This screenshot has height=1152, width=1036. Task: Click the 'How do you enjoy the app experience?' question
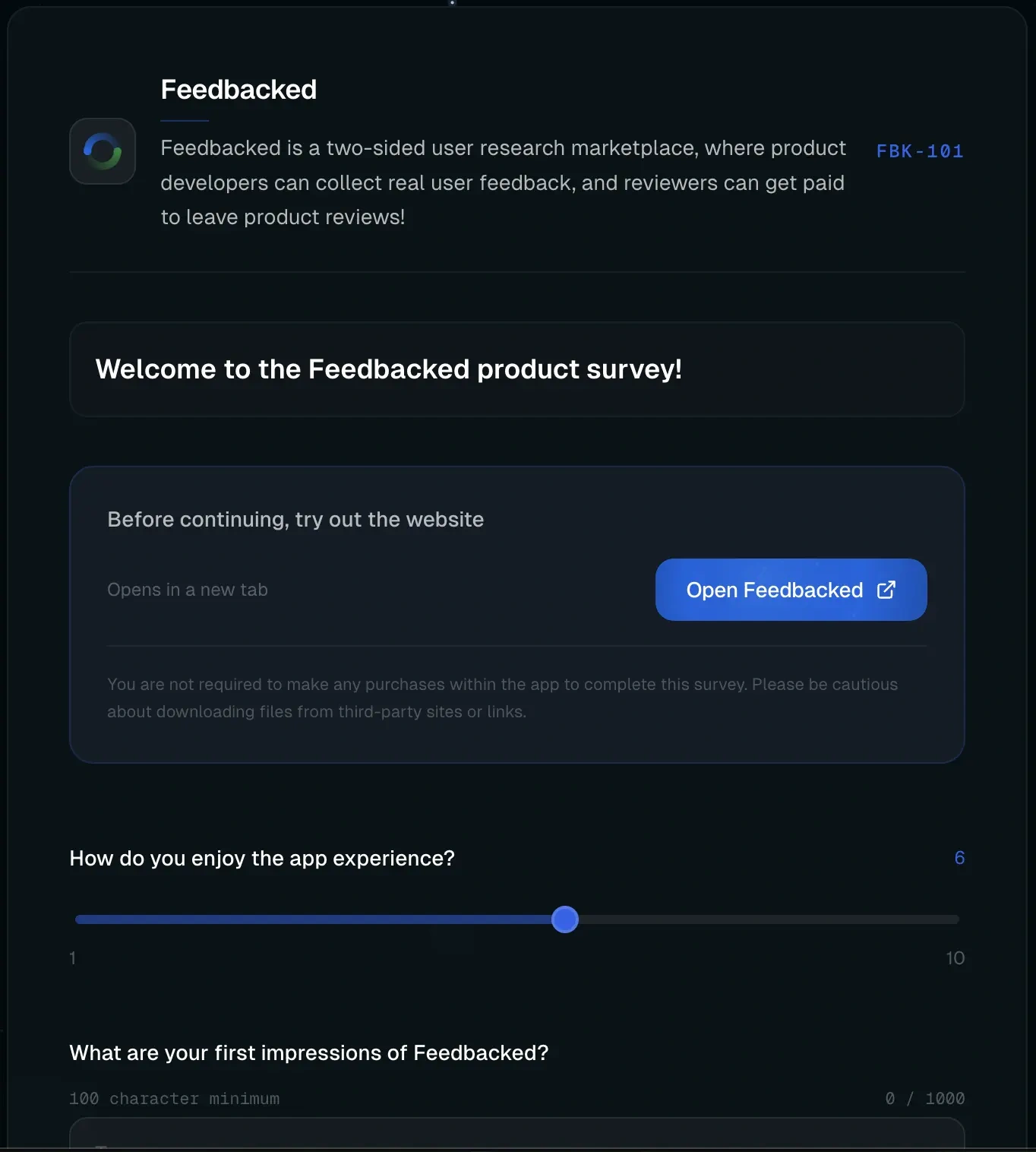click(x=262, y=858)
